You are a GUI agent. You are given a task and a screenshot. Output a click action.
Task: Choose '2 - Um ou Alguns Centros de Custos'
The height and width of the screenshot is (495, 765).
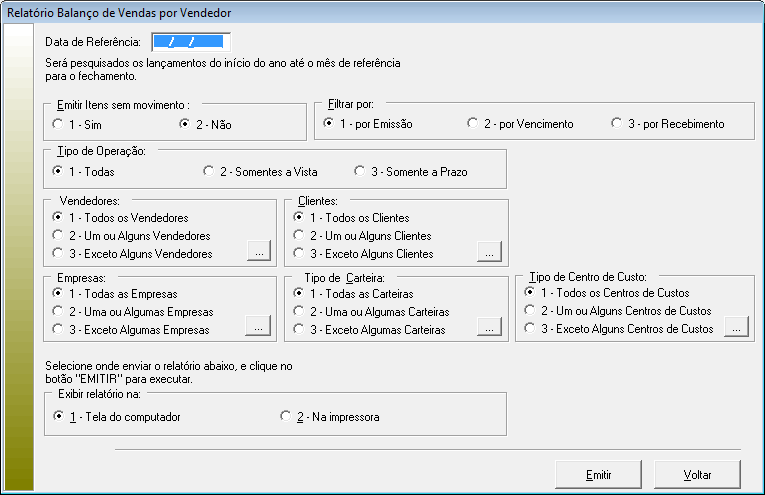coord(530,311)
